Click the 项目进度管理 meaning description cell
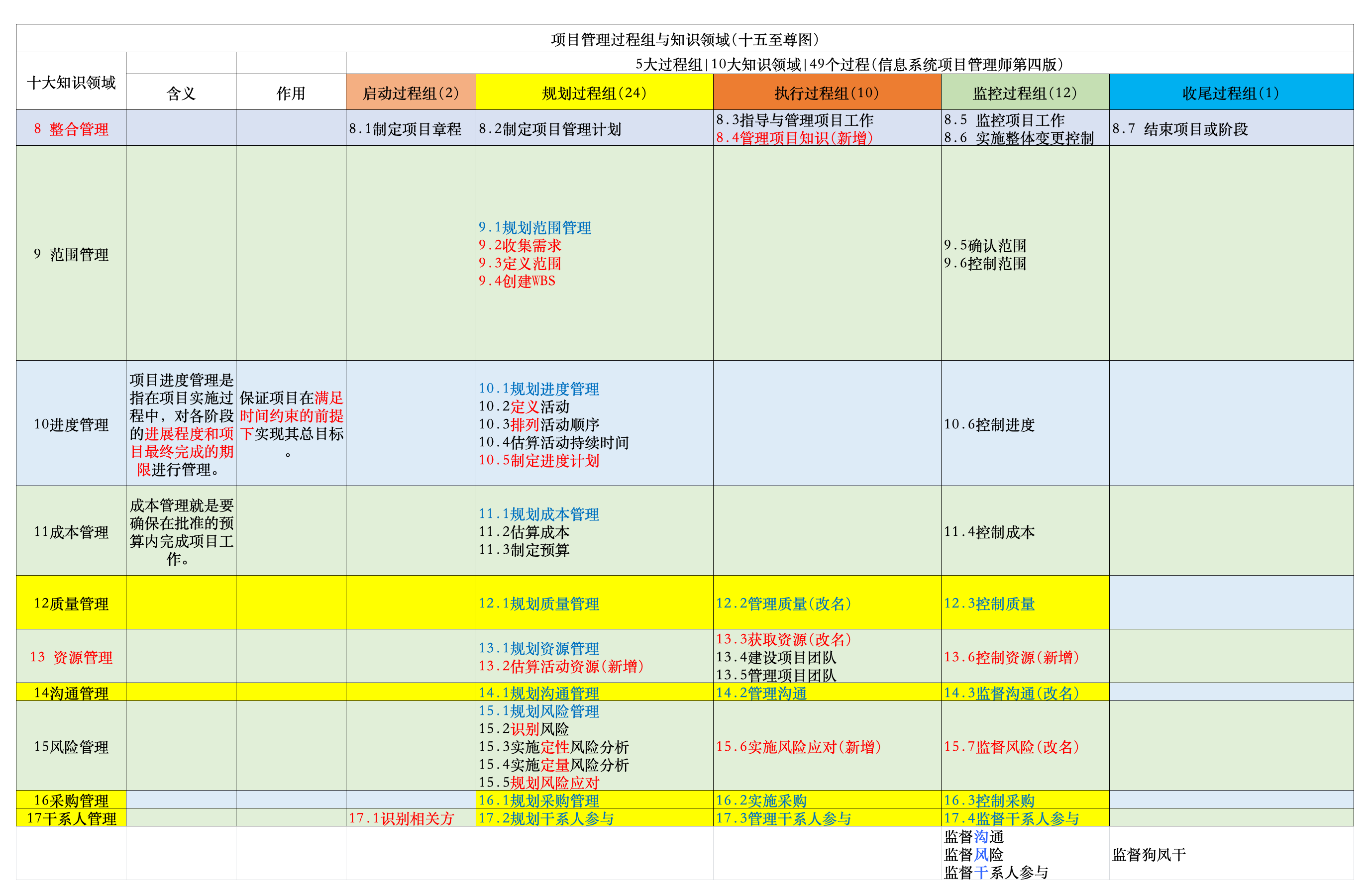Image resolution: width=1370 pixels, height=896 pixels. click(181, 423)
